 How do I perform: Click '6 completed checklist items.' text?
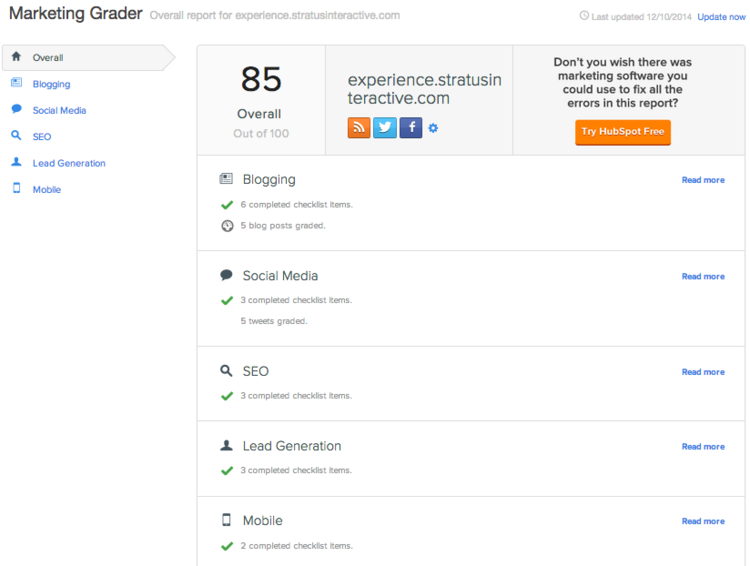[x=297, y=205]
